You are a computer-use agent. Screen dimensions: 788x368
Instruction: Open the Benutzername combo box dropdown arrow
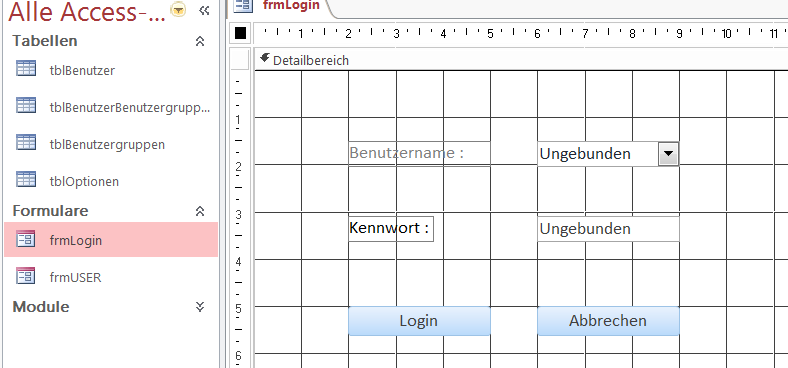click(x=668, y=154)
